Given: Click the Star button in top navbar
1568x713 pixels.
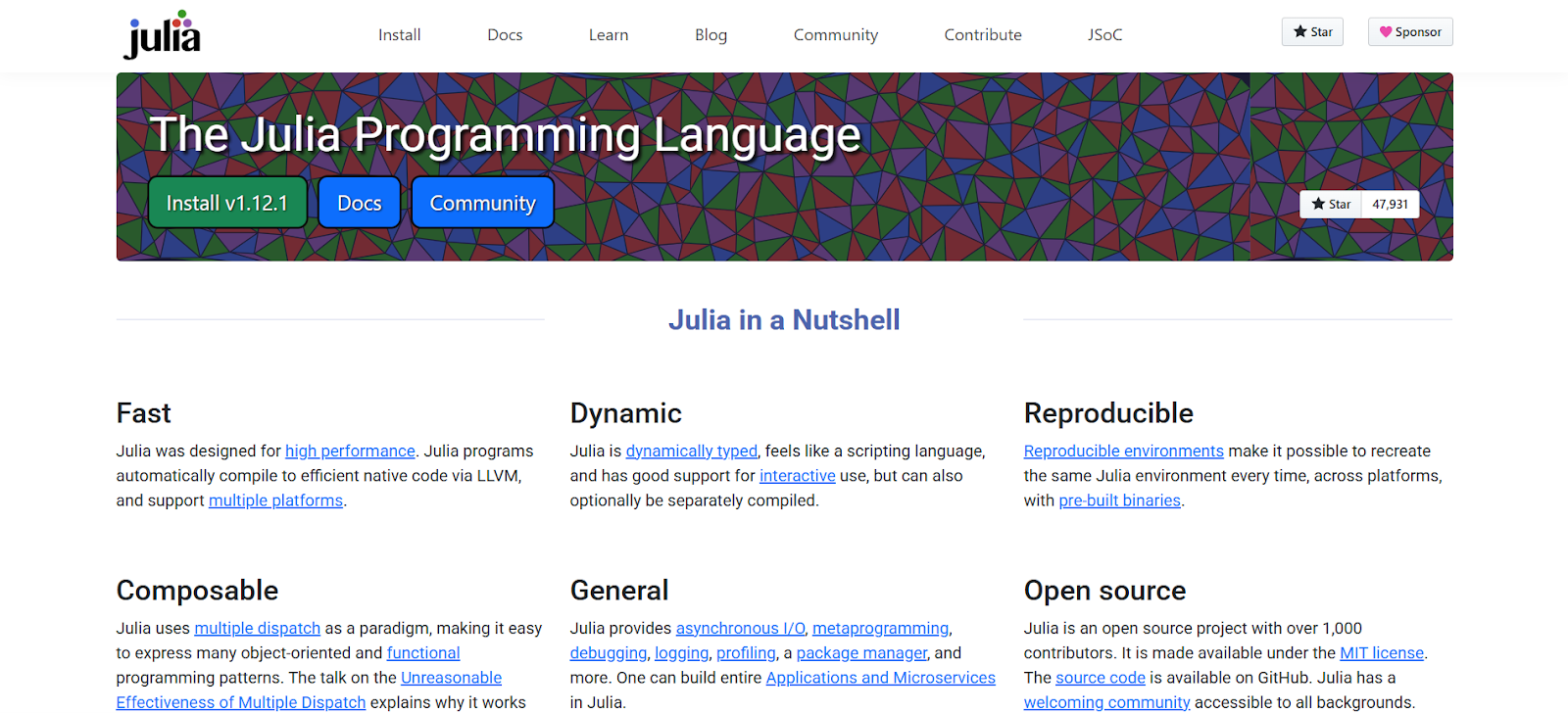Looking at the screenshot, I should click(x=1312, y=32).
